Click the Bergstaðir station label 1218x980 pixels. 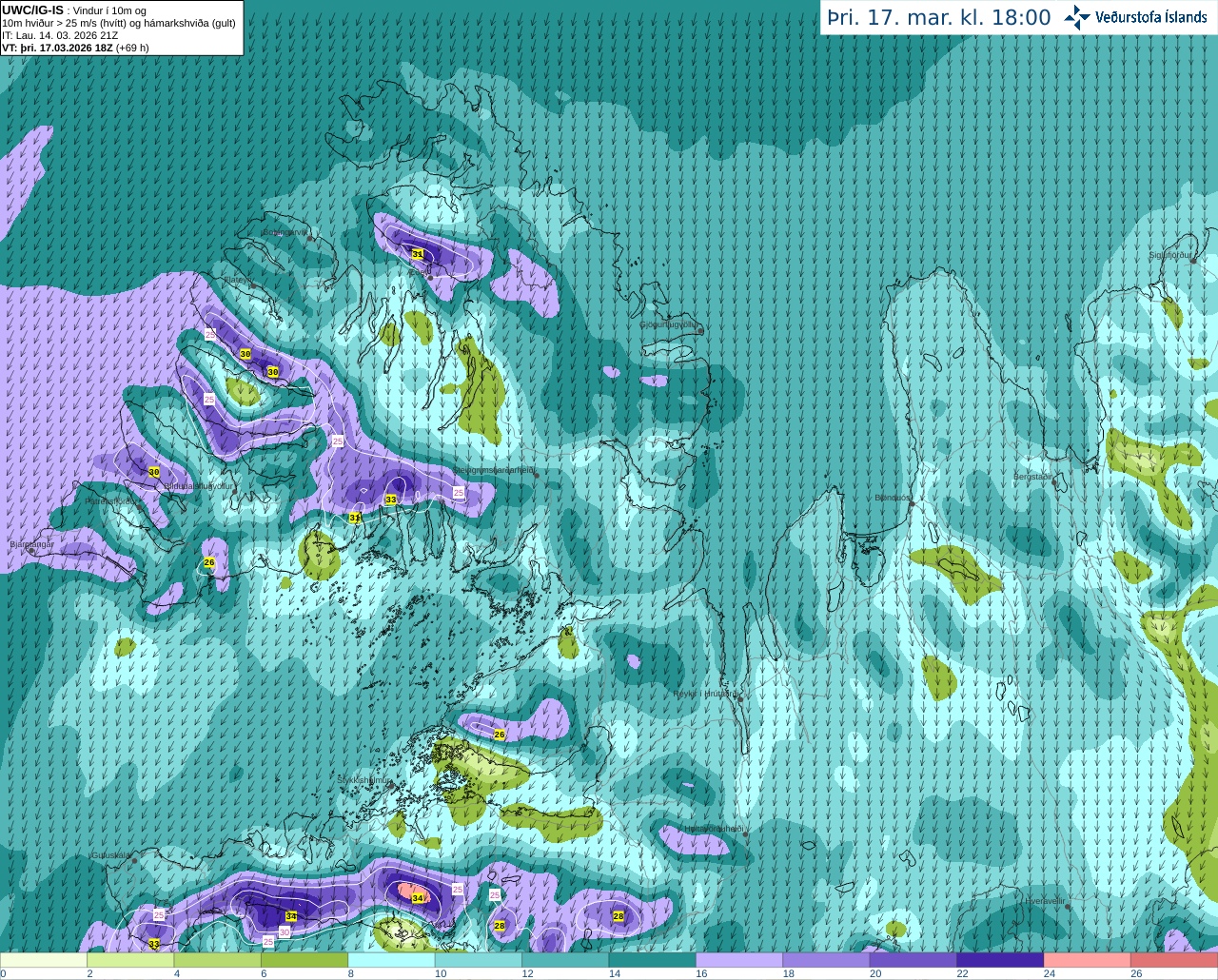[1033, 476]
